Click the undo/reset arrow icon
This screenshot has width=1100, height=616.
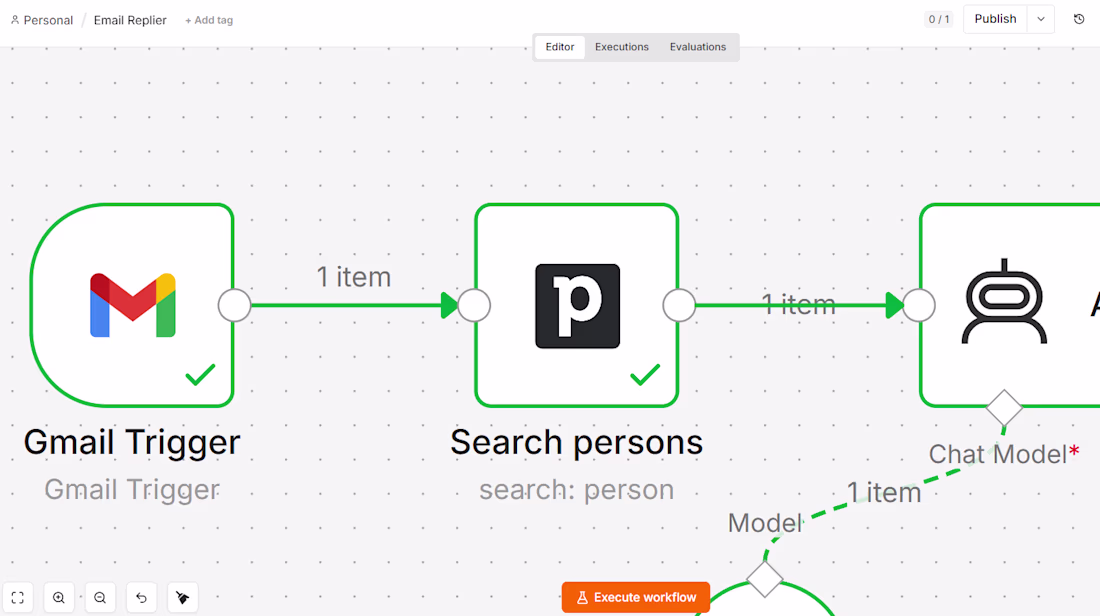pyautogui.click(x=142, y=598)
